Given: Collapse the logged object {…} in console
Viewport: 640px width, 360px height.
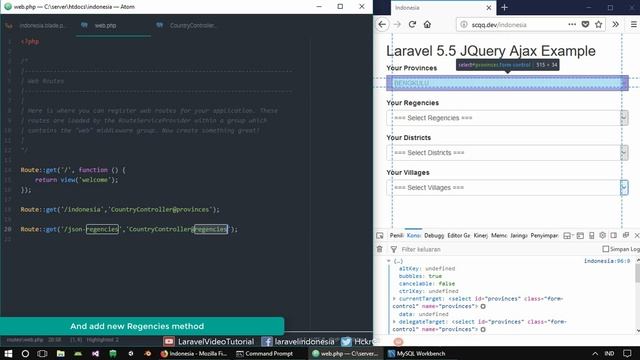Looking at the screenshot, I should point(389,261).
